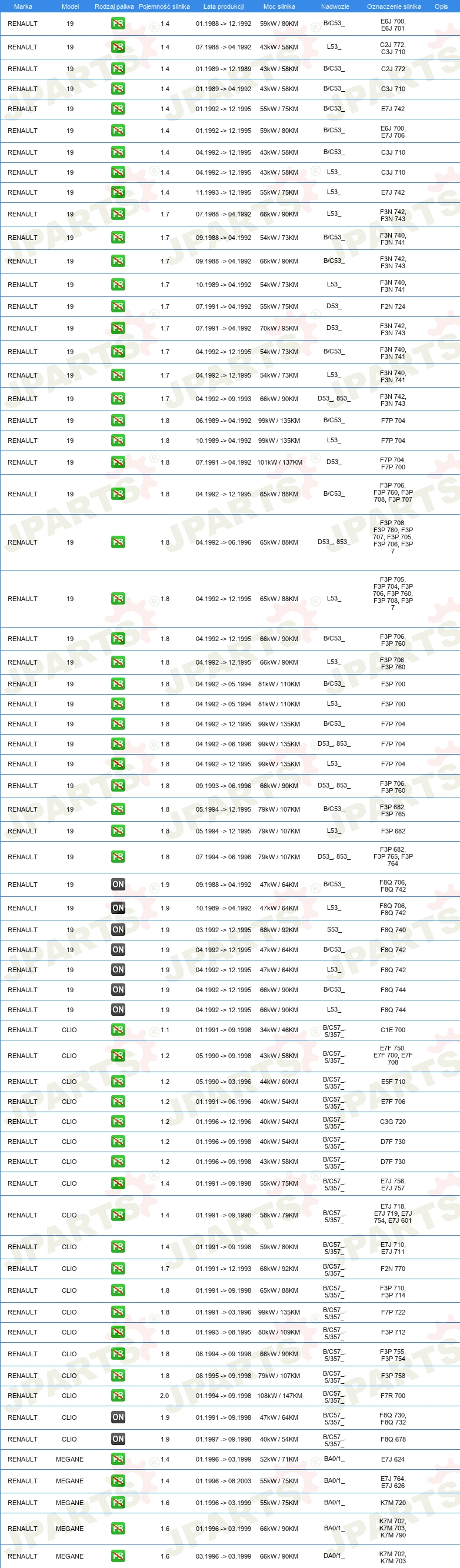Click the 2.0 engine capacity cell
The height and width of the screenshot is (1568, 460).
(164, 1396)
